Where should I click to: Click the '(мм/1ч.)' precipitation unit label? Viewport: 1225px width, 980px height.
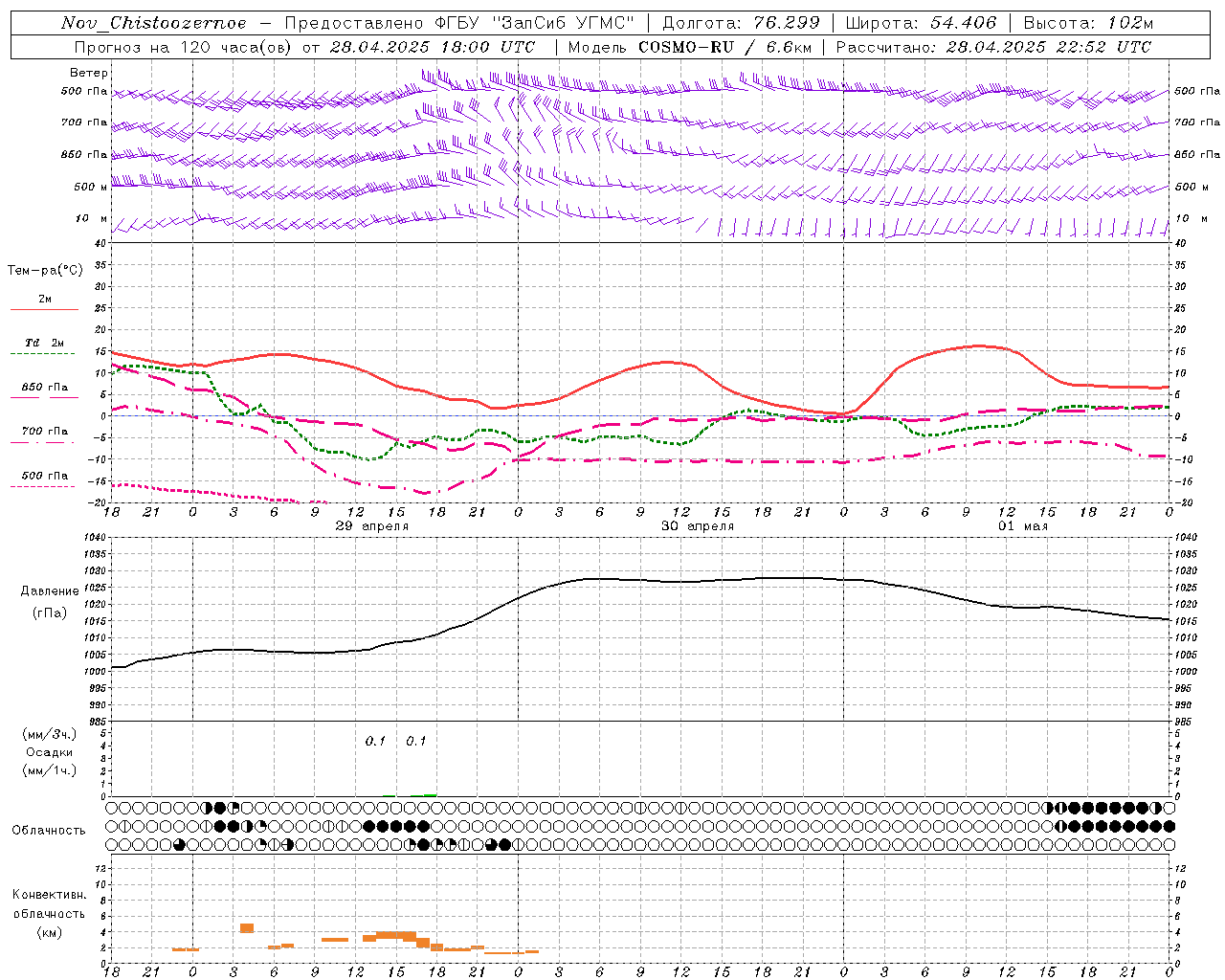(x=49, y=770)
